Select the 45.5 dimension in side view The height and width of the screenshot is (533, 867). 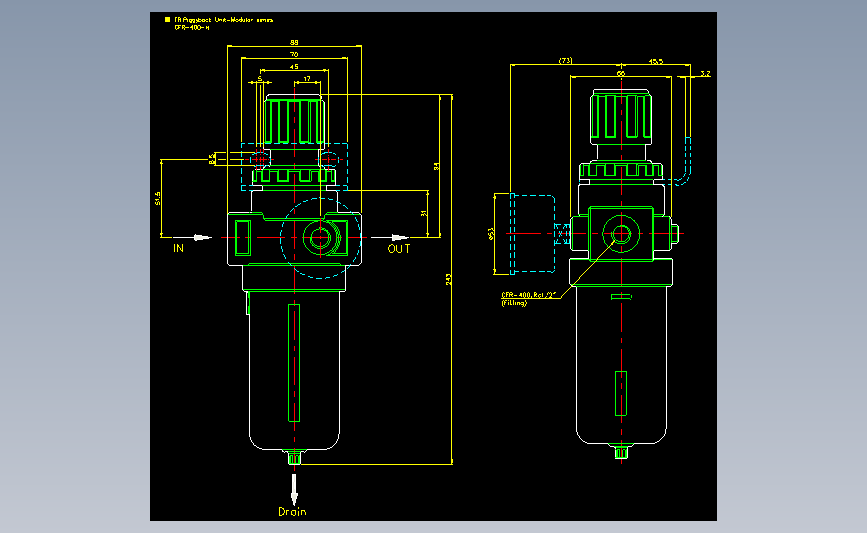click(x=656, y=61)
